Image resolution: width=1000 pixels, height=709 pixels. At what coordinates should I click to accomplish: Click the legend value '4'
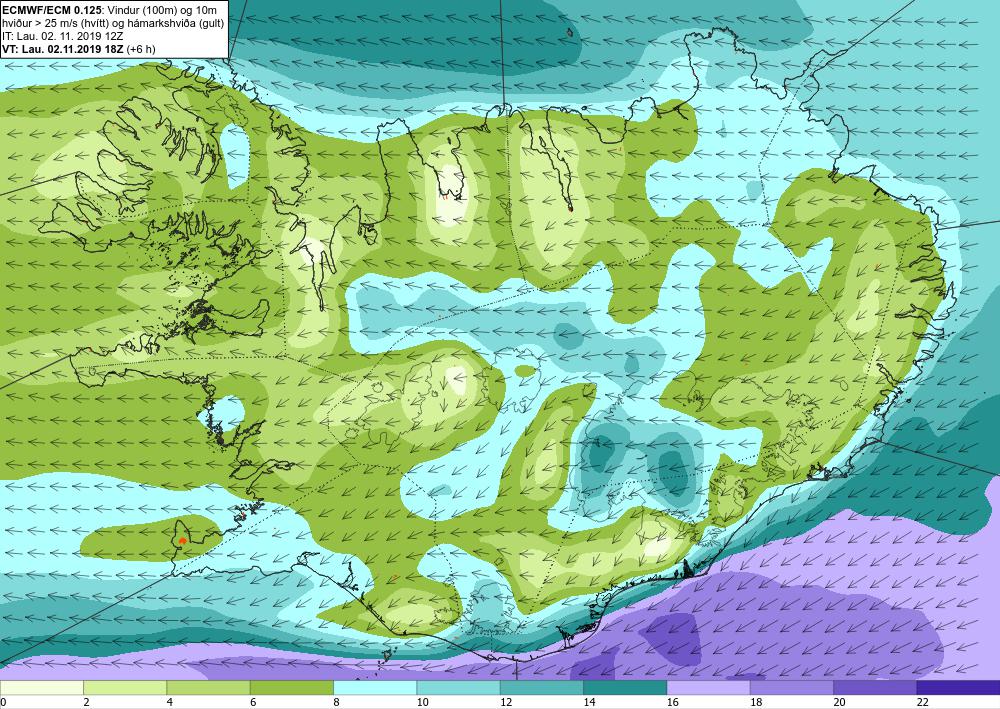point(170,702)
